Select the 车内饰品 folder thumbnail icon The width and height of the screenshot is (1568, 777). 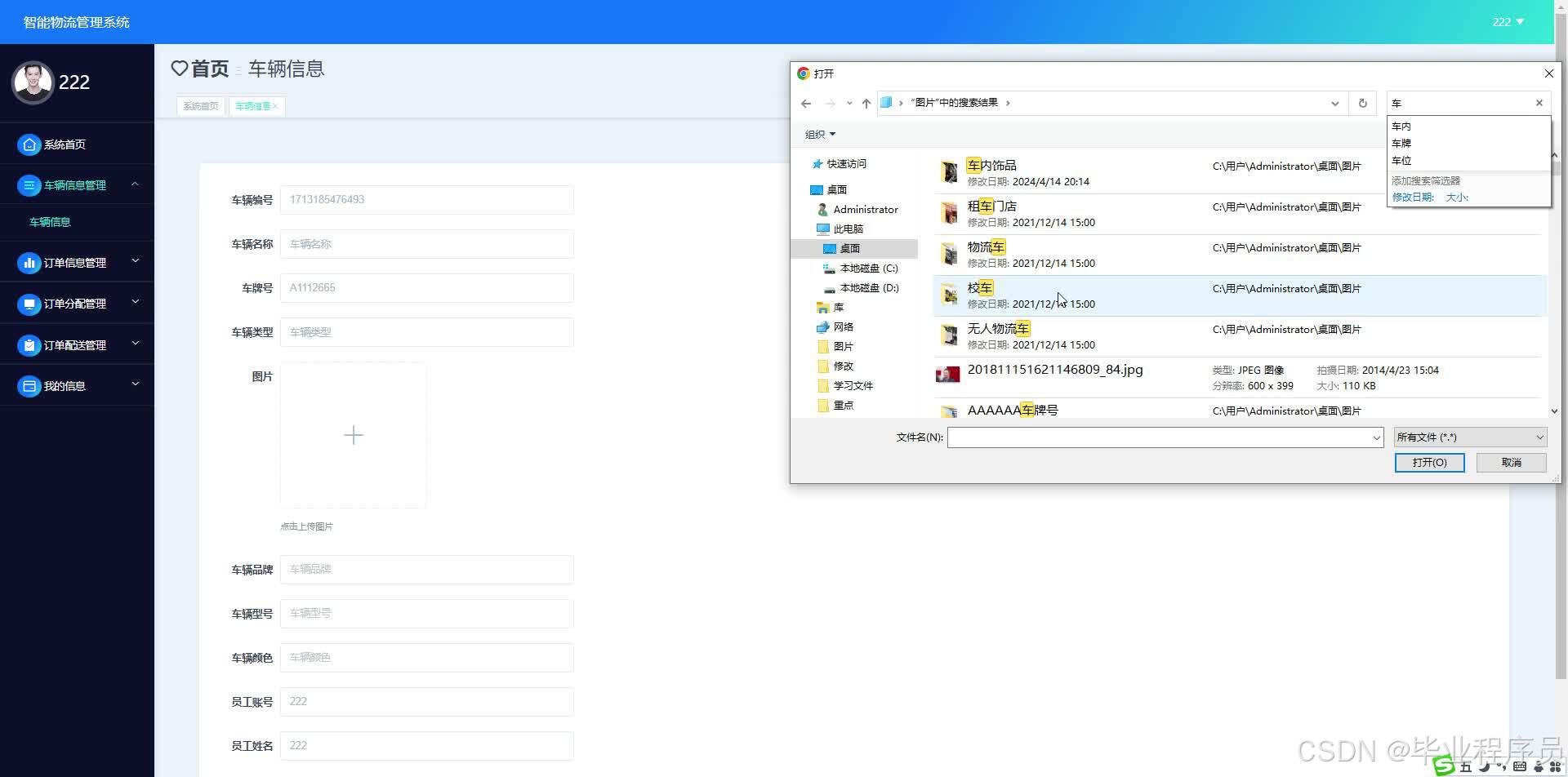pos(949,172)
